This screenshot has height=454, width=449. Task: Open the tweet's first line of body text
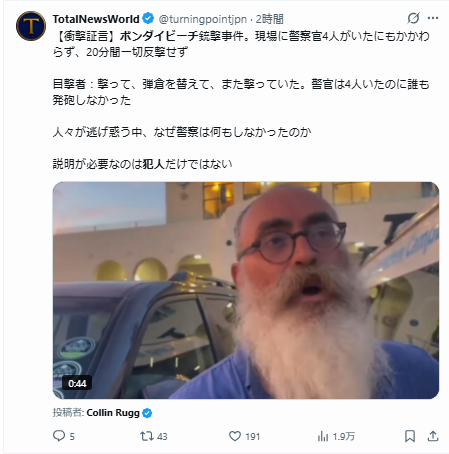coord(241,36)
